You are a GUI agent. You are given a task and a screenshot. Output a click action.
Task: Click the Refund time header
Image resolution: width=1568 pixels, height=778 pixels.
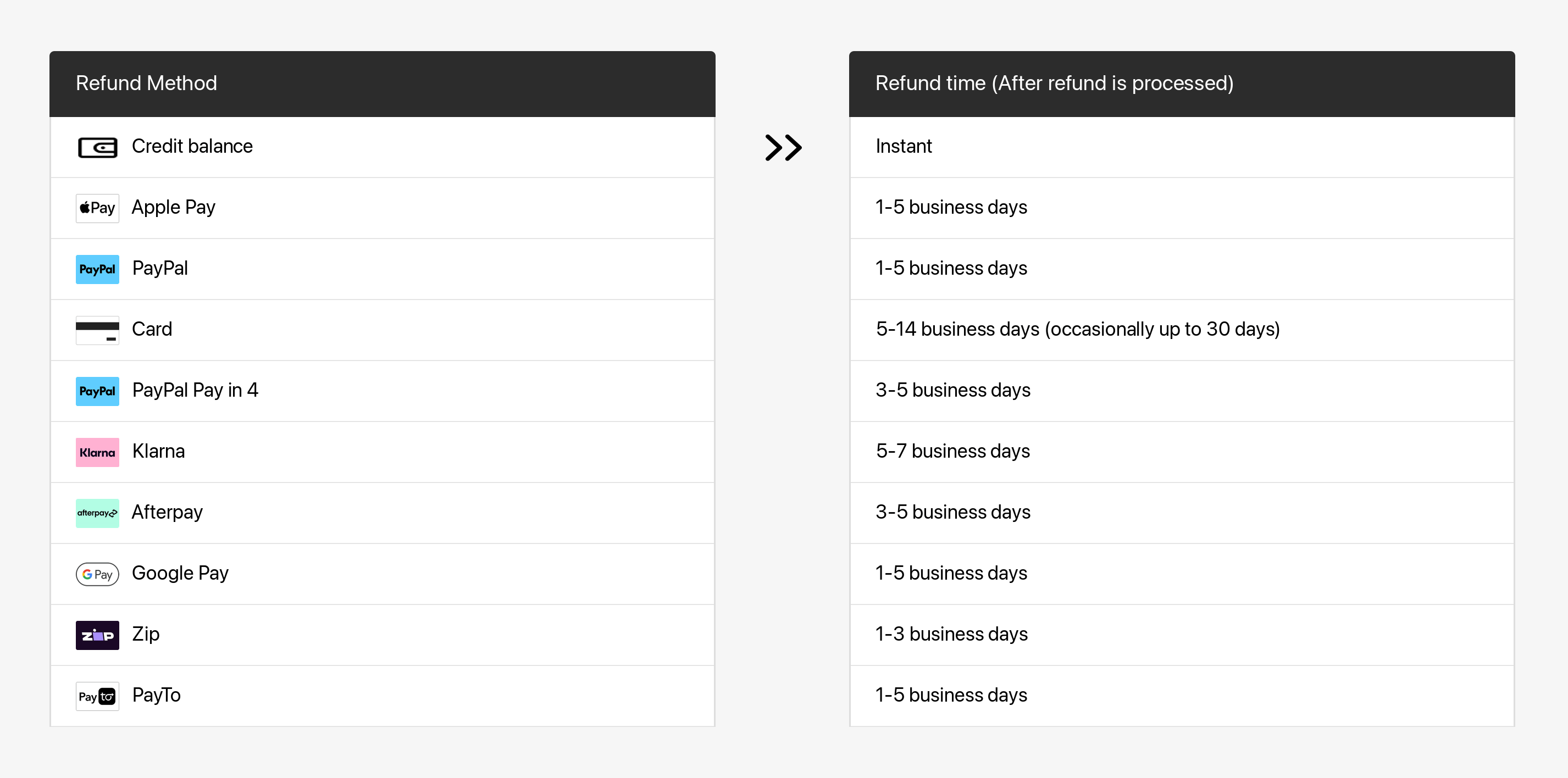tap(1054, 84)
